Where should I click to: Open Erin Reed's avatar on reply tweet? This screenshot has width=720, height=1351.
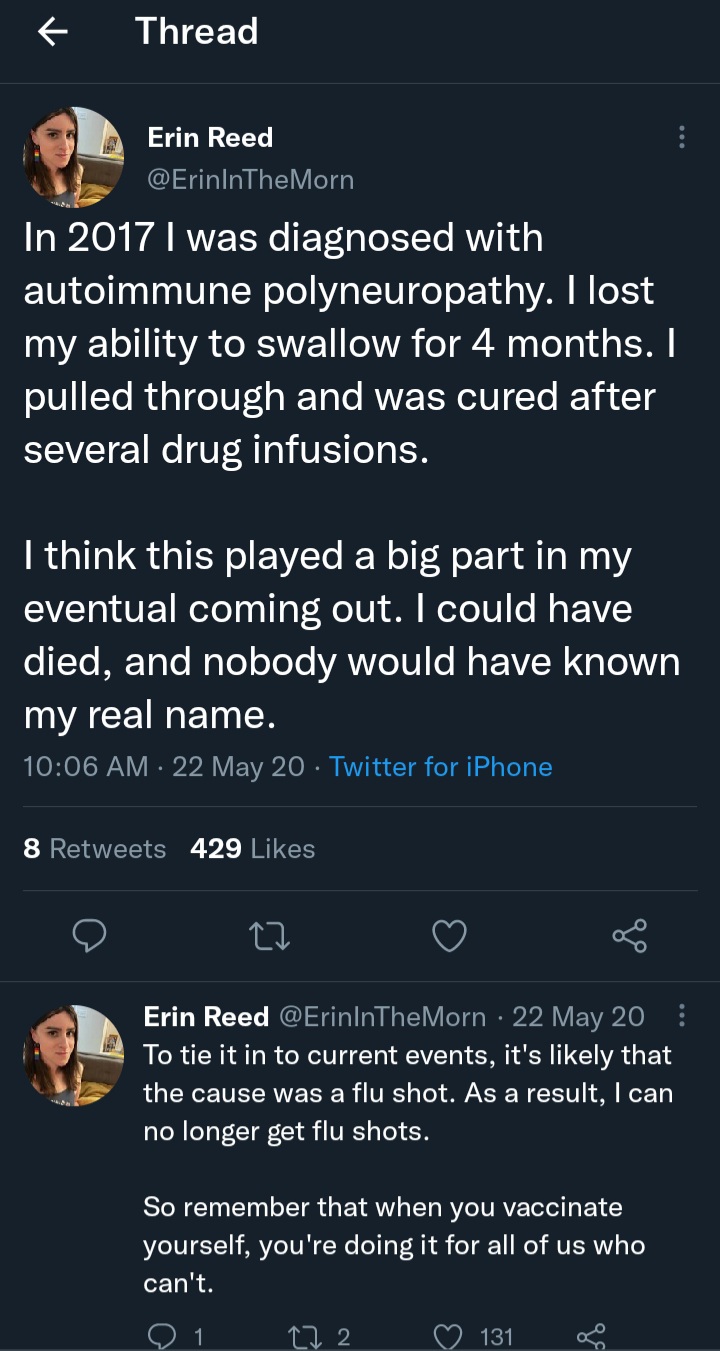[73, 1055]
